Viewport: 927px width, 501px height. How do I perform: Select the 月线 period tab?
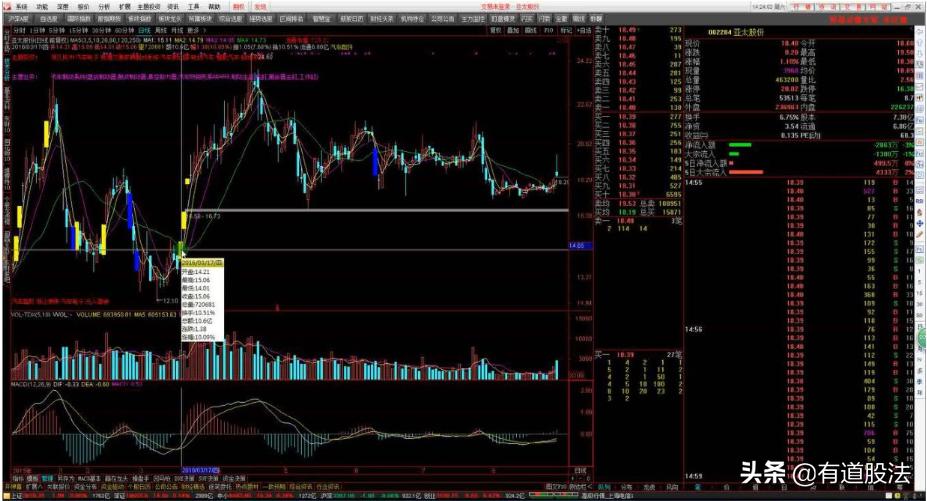coord(177,30)
